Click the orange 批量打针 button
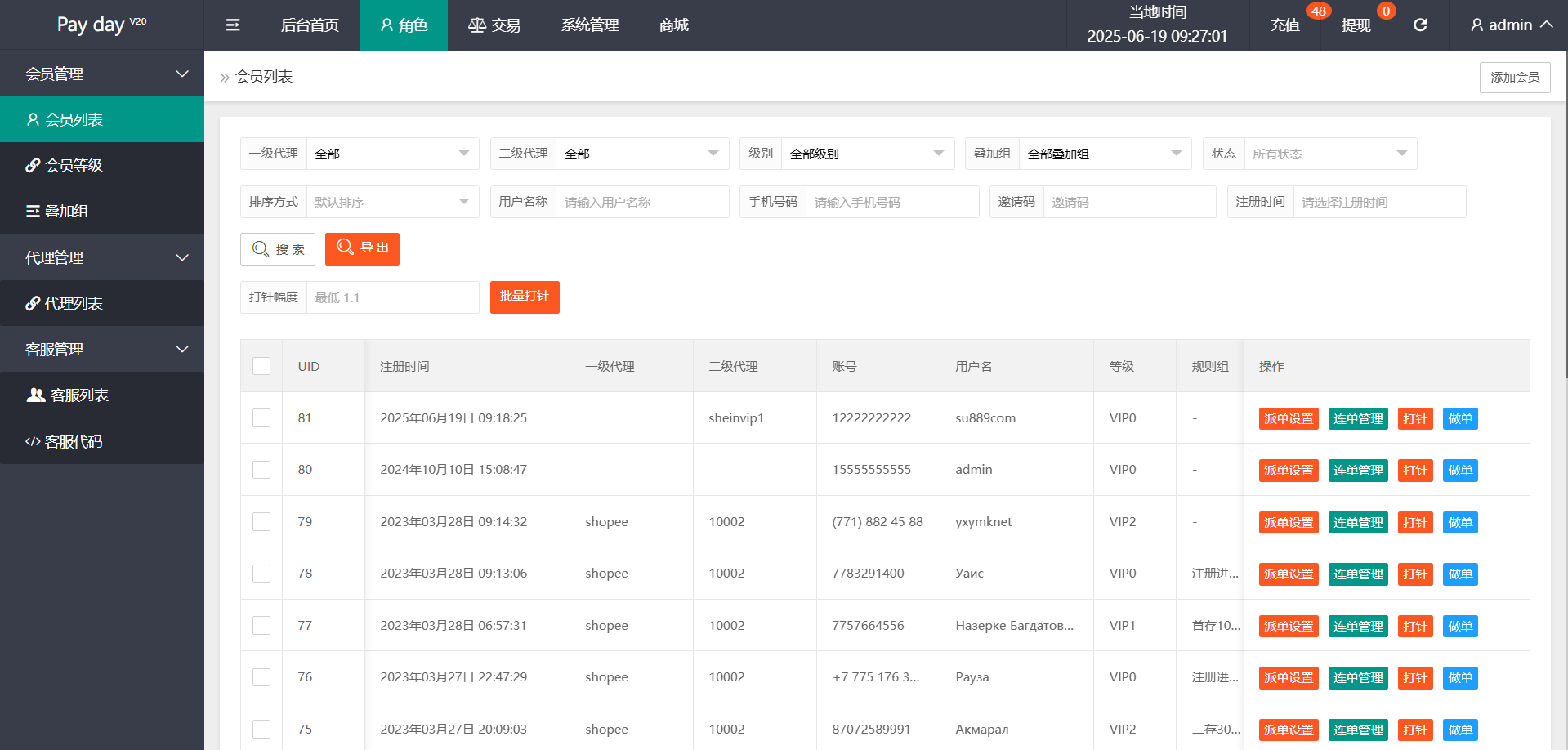1568x750 pixels. (x=525, y=297)
